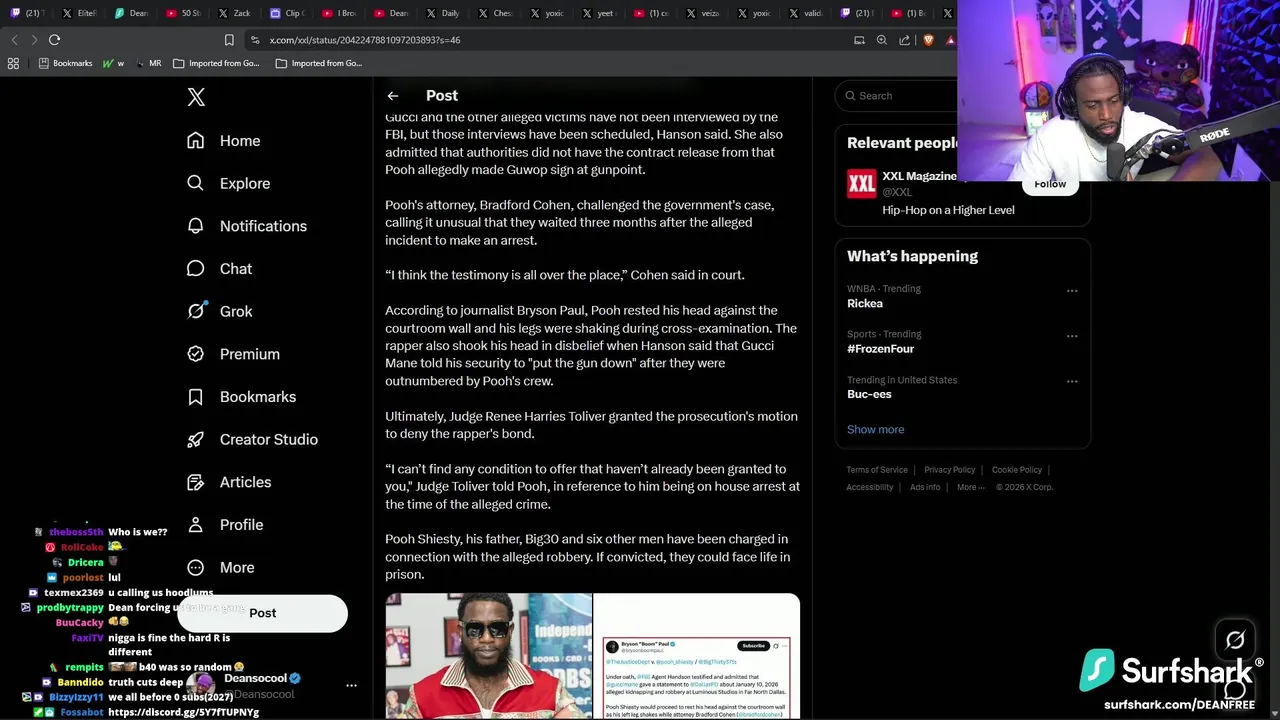Open the Terms of Service link
1280x720 pixels.
coord(877,470)
